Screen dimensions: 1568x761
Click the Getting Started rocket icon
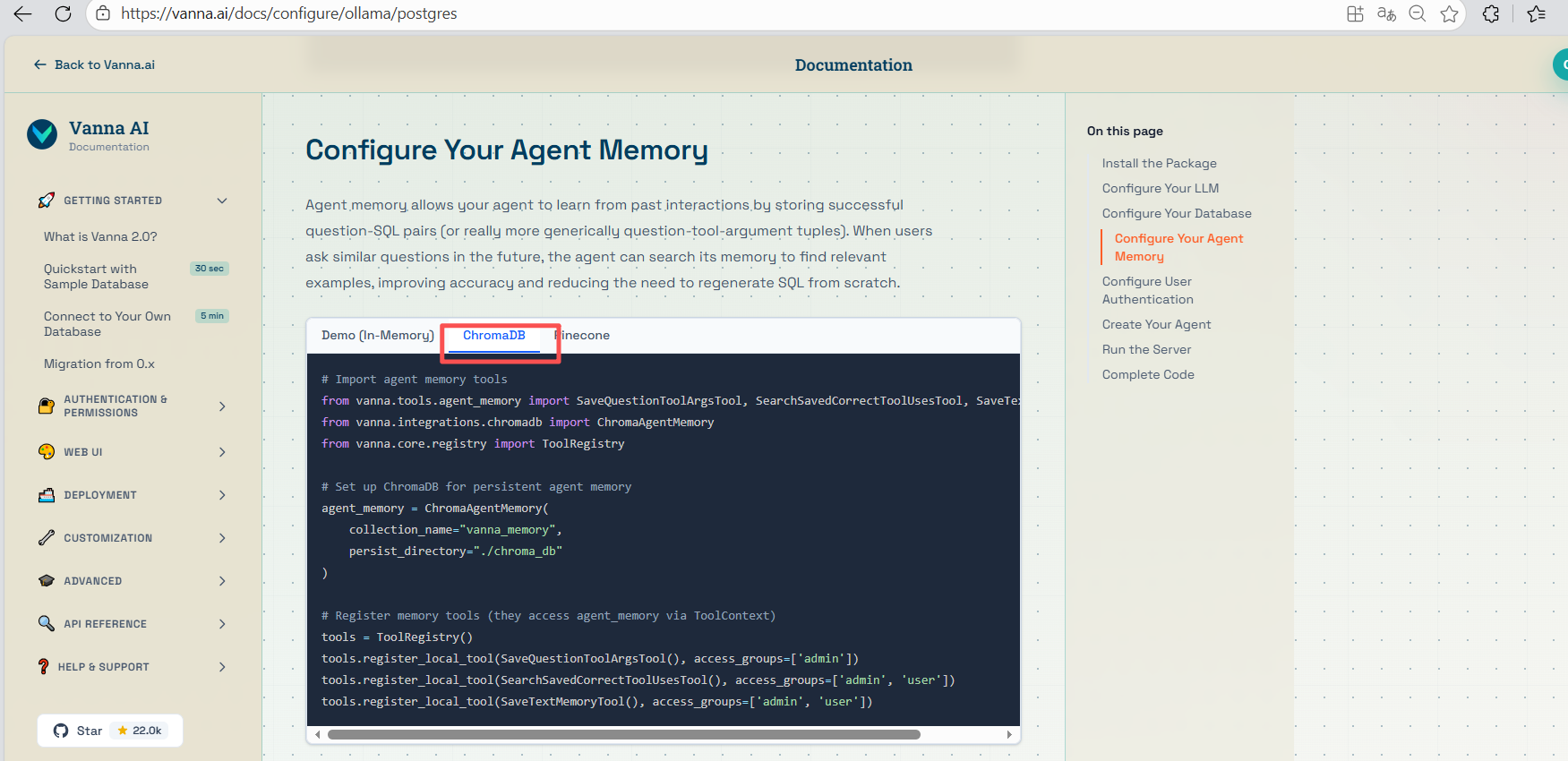[x=47, y=201]
